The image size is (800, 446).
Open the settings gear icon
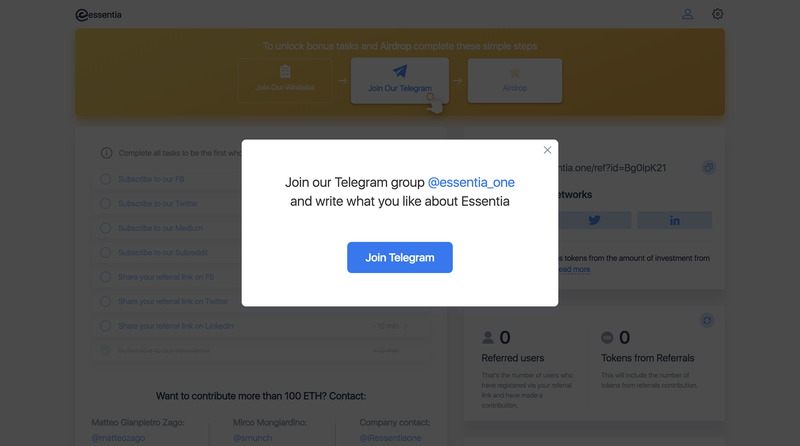click(717, 14)
